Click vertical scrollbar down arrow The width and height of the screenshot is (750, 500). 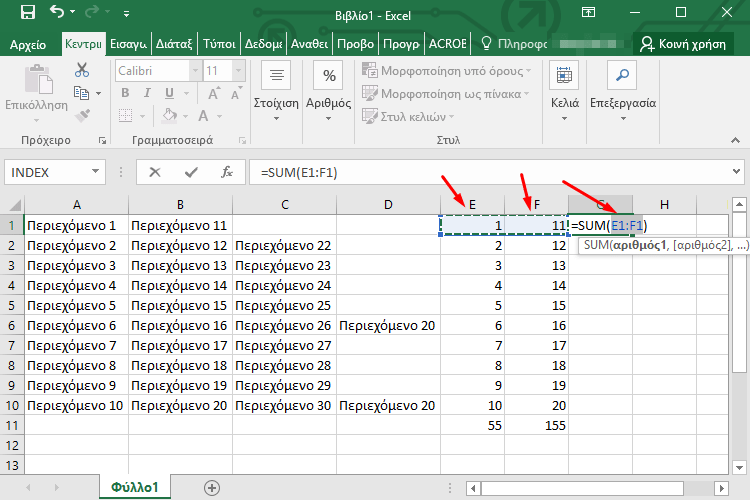[x=739, y=467]
